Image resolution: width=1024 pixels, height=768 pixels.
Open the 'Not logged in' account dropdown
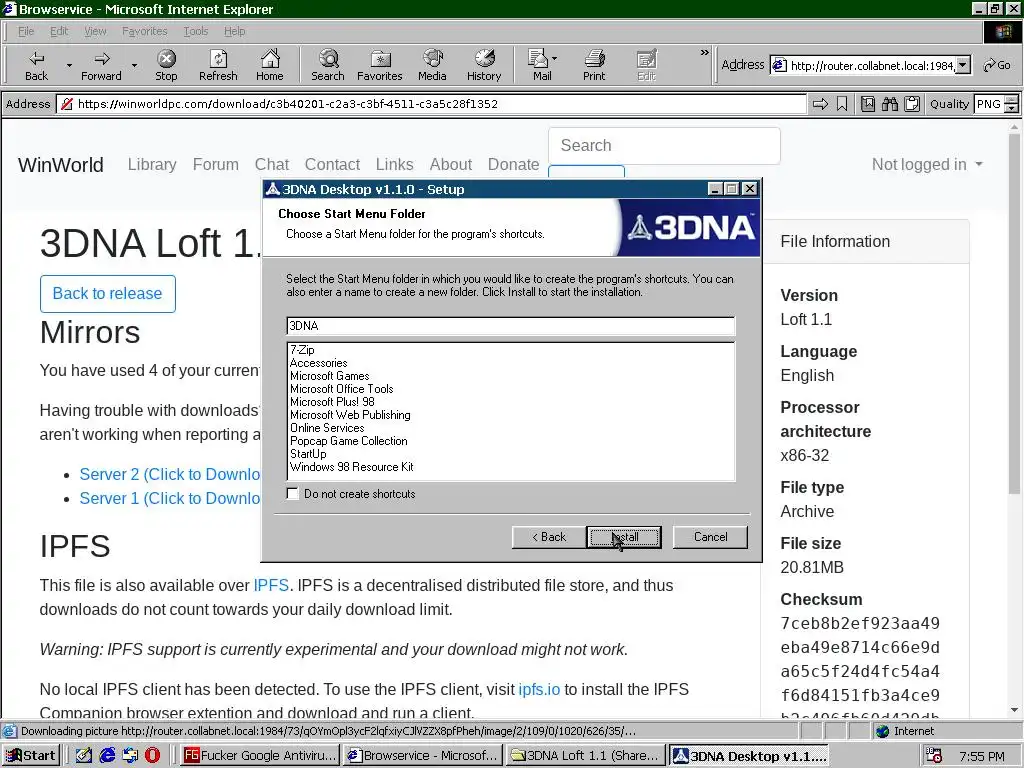(x=927, y=165)
